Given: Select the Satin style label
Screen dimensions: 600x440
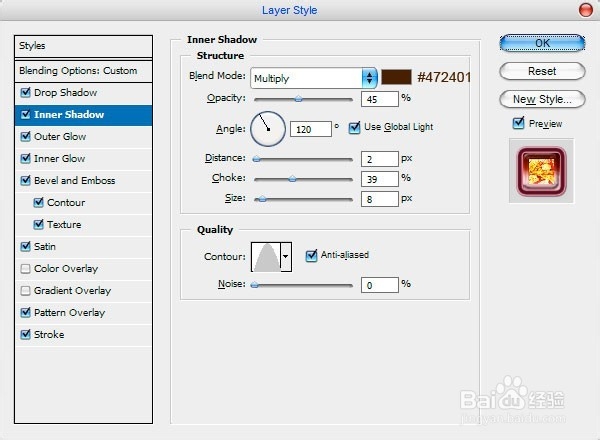Looking at the screenshot, I should click(x=45, y=247).
